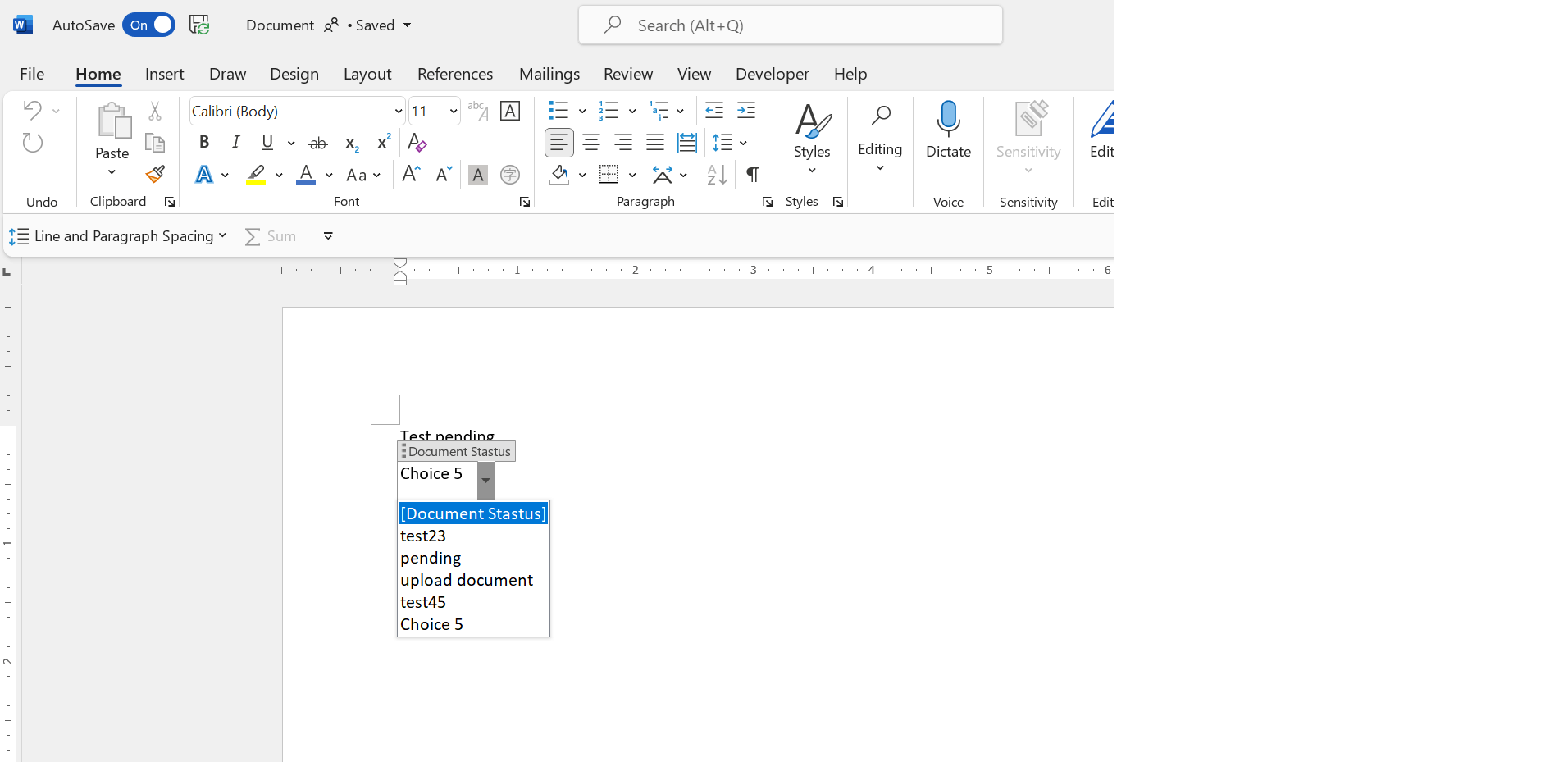The image size is (1568, 762).
Task: Click the Superscript icon
Action: (x=382, y=142)
